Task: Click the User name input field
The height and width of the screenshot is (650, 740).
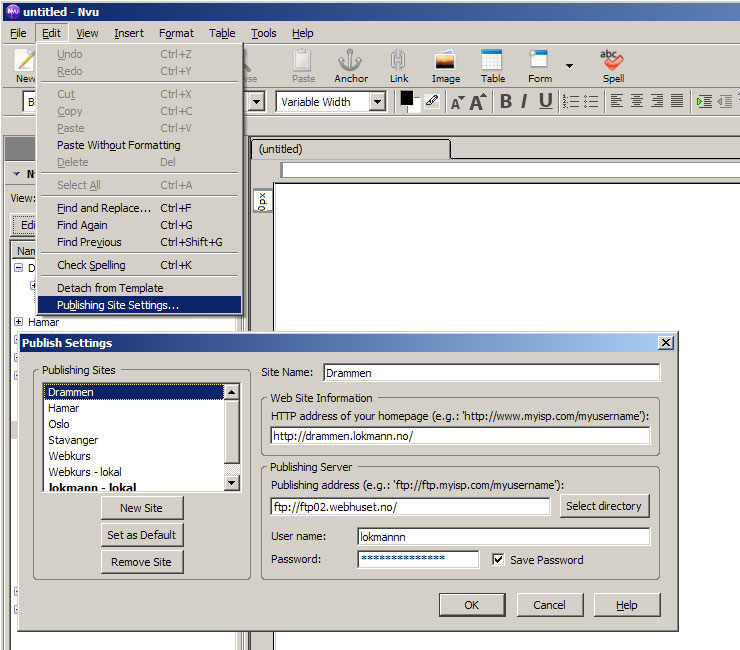Action: click(503, 537)
